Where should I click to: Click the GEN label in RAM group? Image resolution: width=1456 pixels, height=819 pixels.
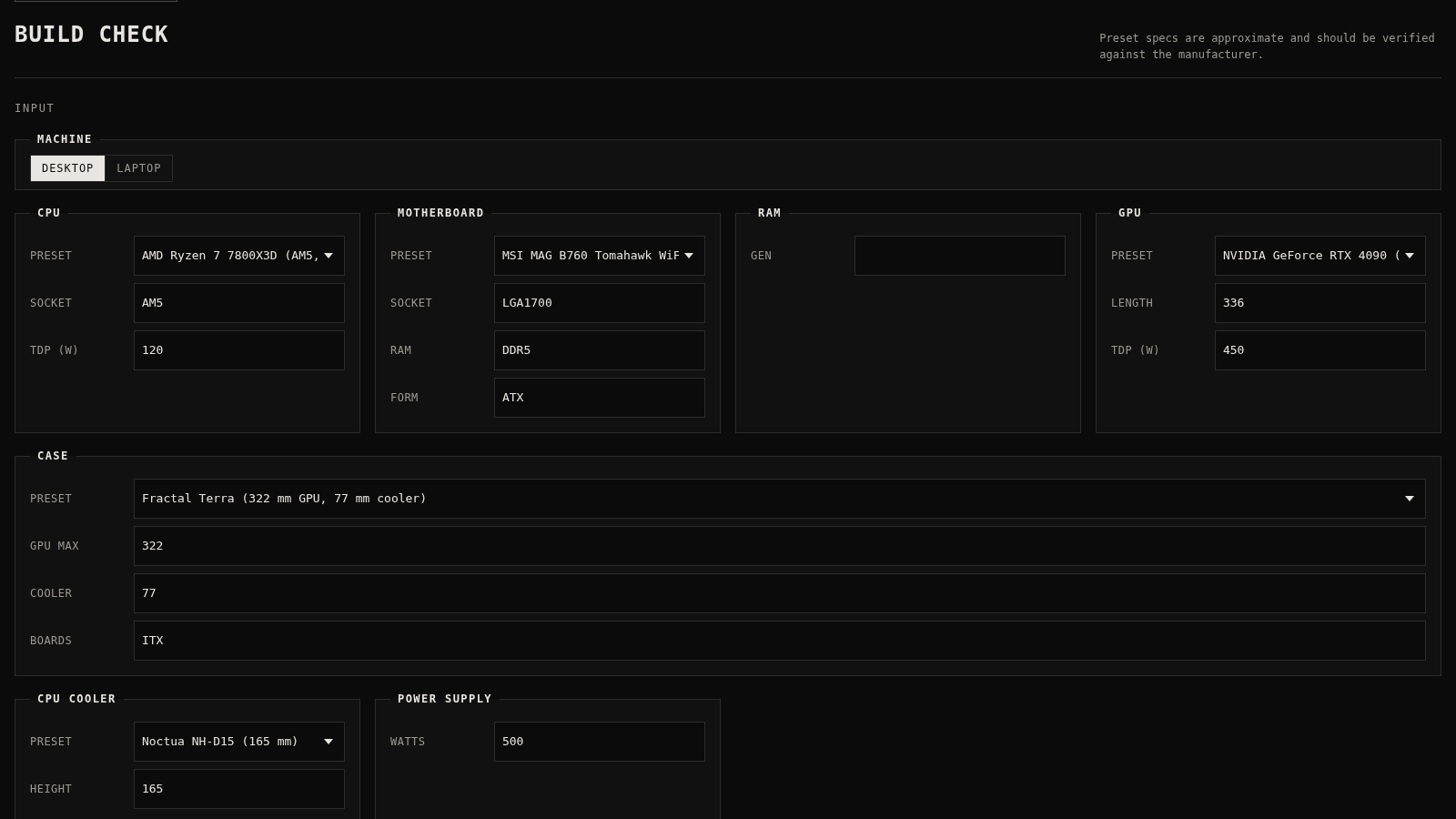761,256
